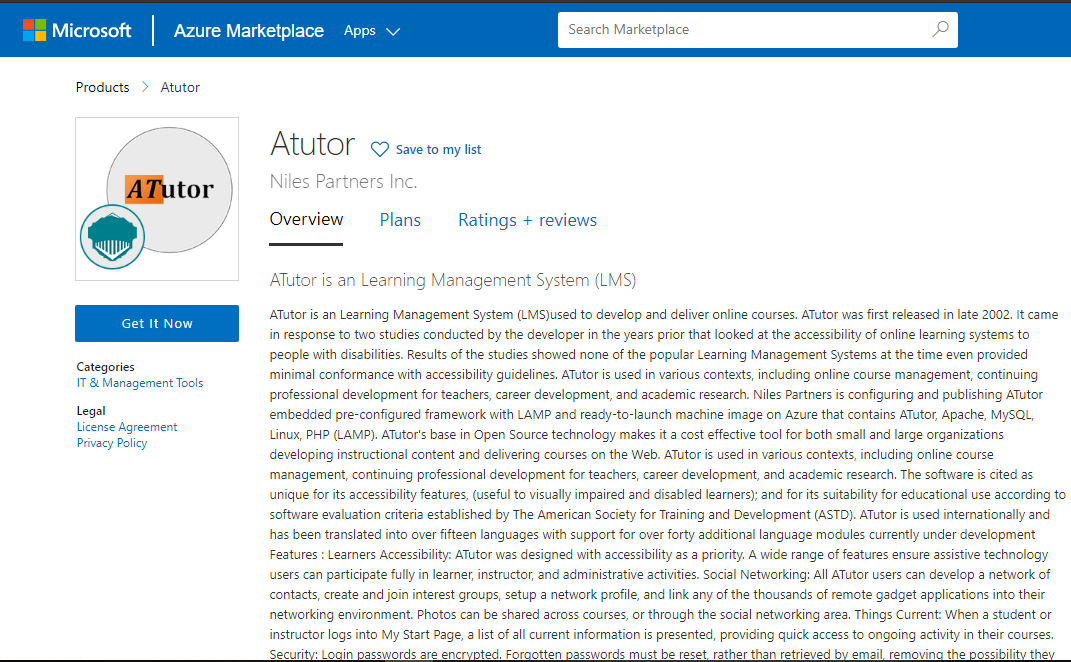Go to Azure Marketplace home
This screenshot has width=1071, height=662.
pos(248,30)
